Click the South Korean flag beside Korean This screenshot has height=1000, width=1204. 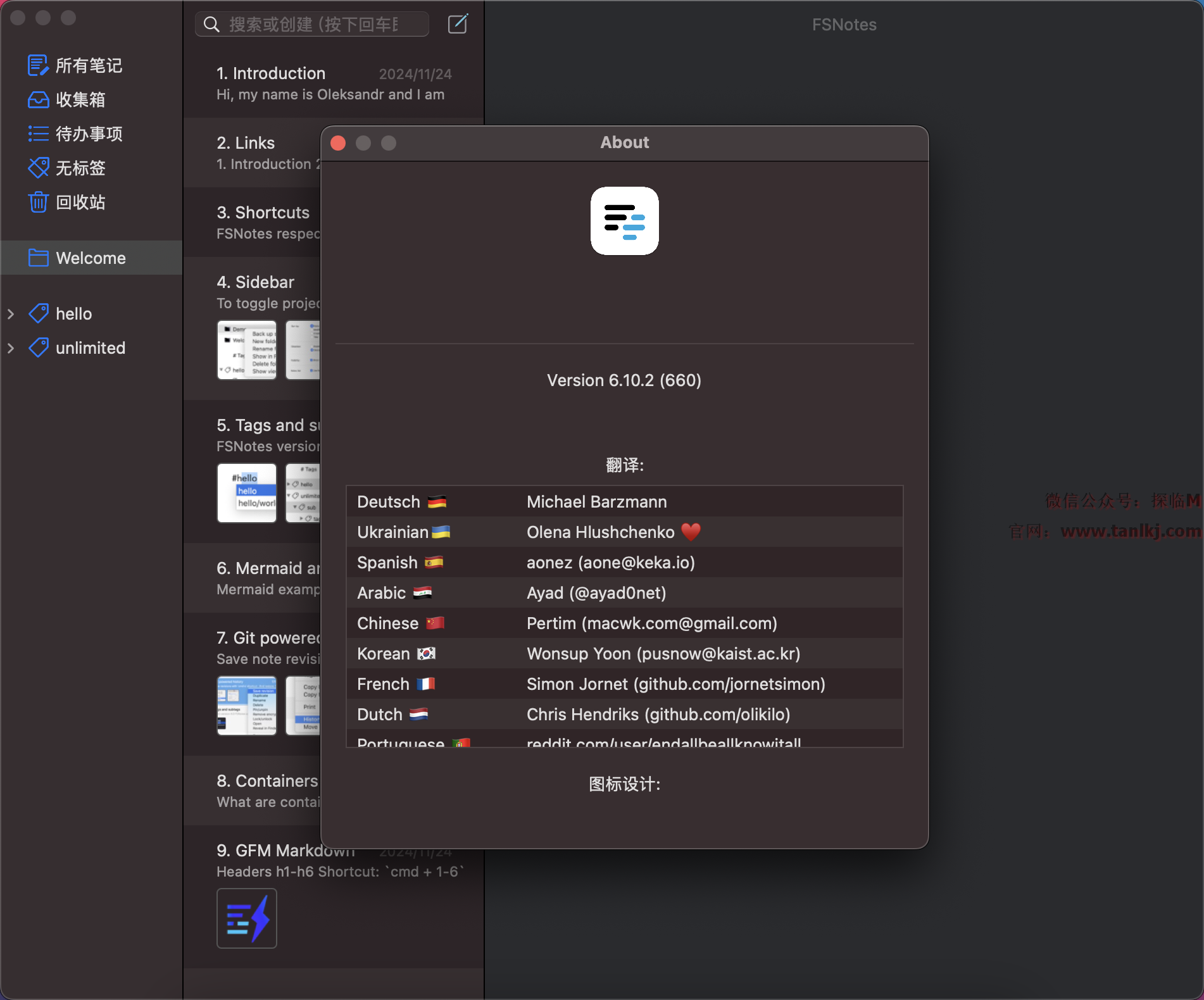(x=426, y=654)
